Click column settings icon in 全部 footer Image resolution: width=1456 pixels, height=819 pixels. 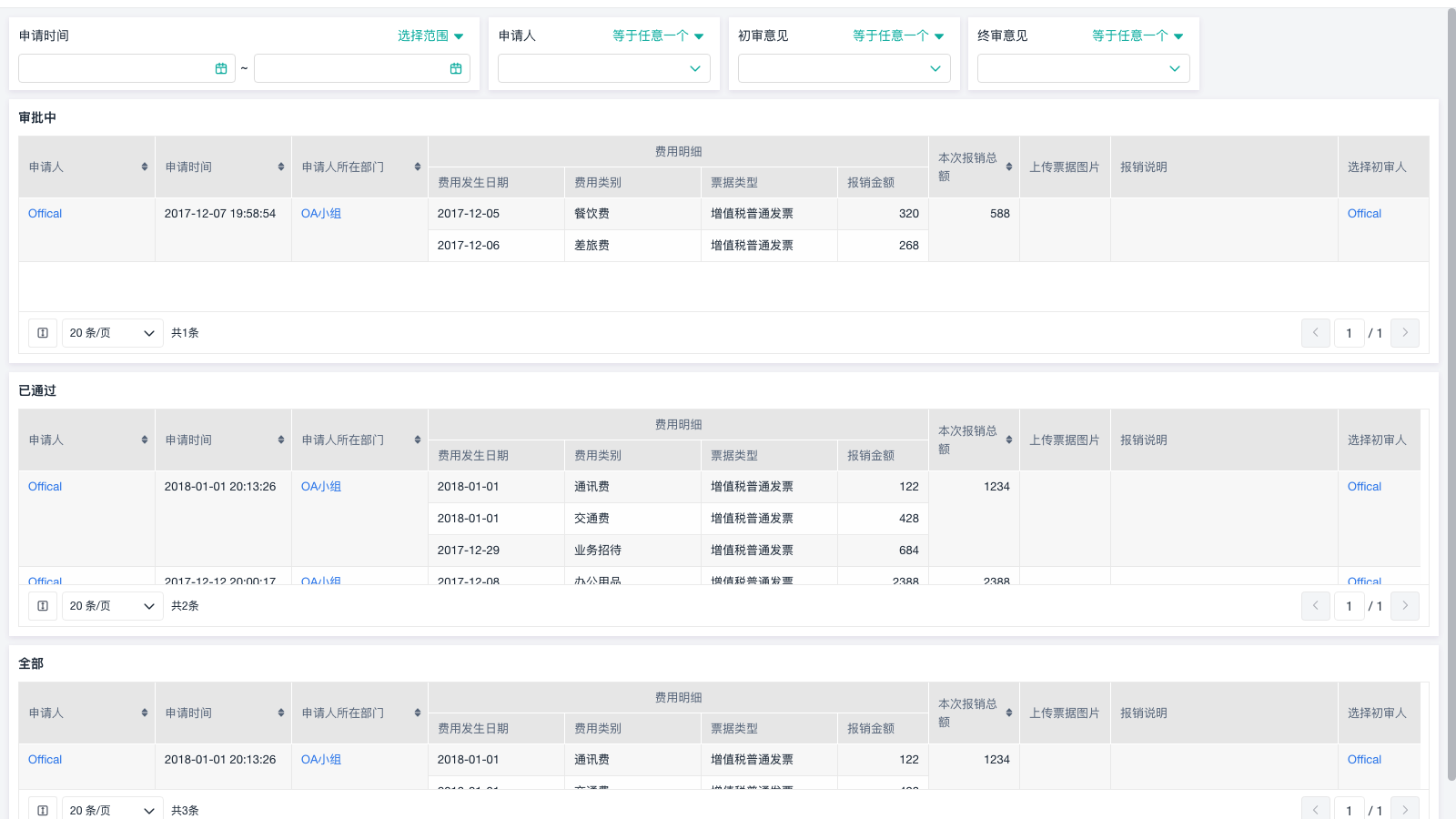pos(43,809)
